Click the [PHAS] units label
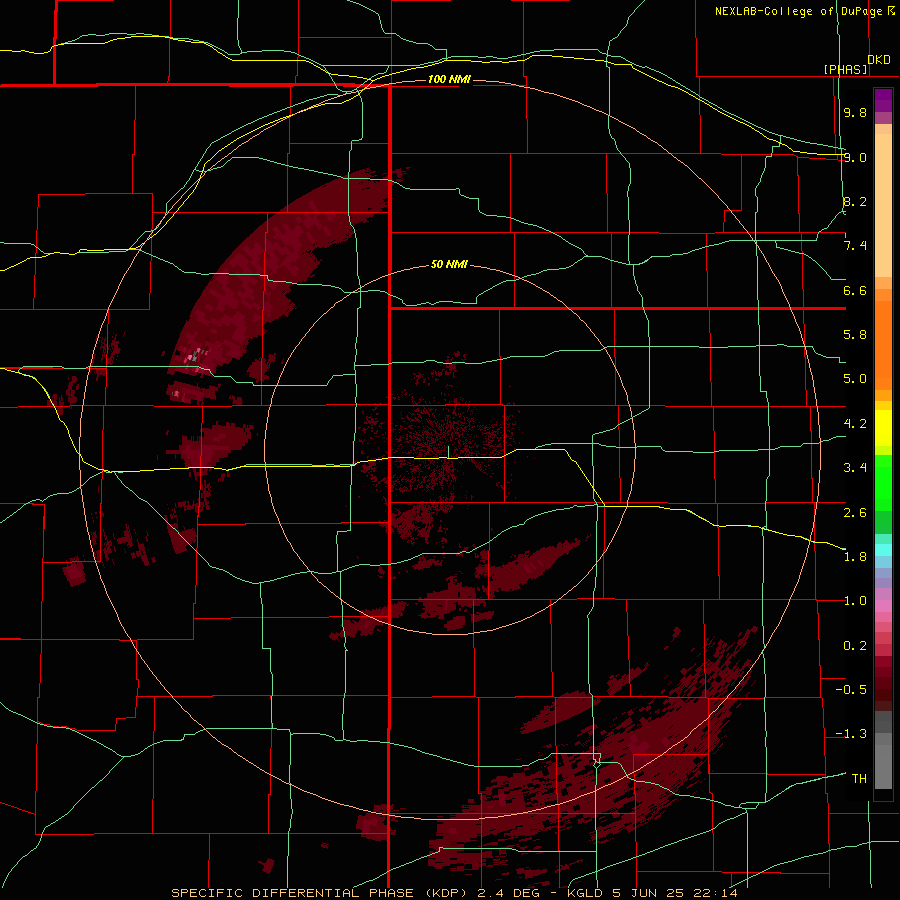This screenshot has width=900, height=900. 845,69
